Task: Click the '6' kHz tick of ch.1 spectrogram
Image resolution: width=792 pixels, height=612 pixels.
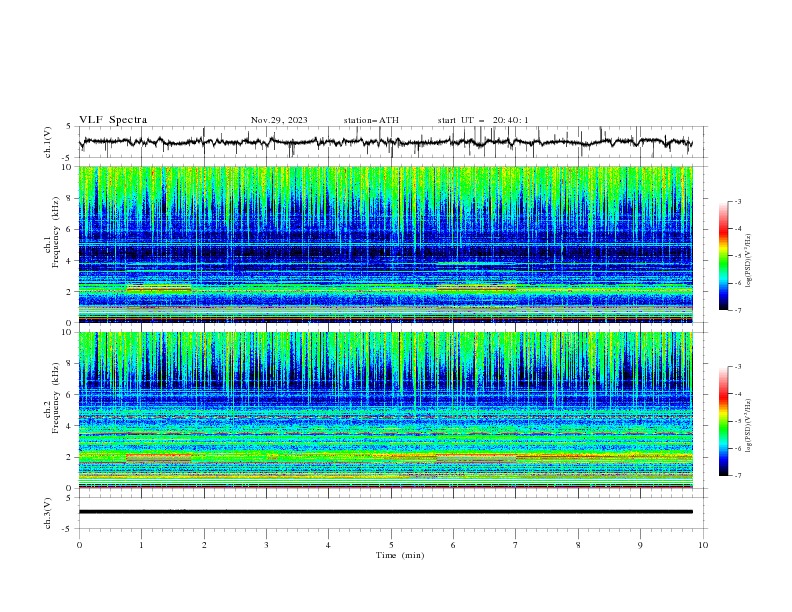Action: [x=70, y=229]
